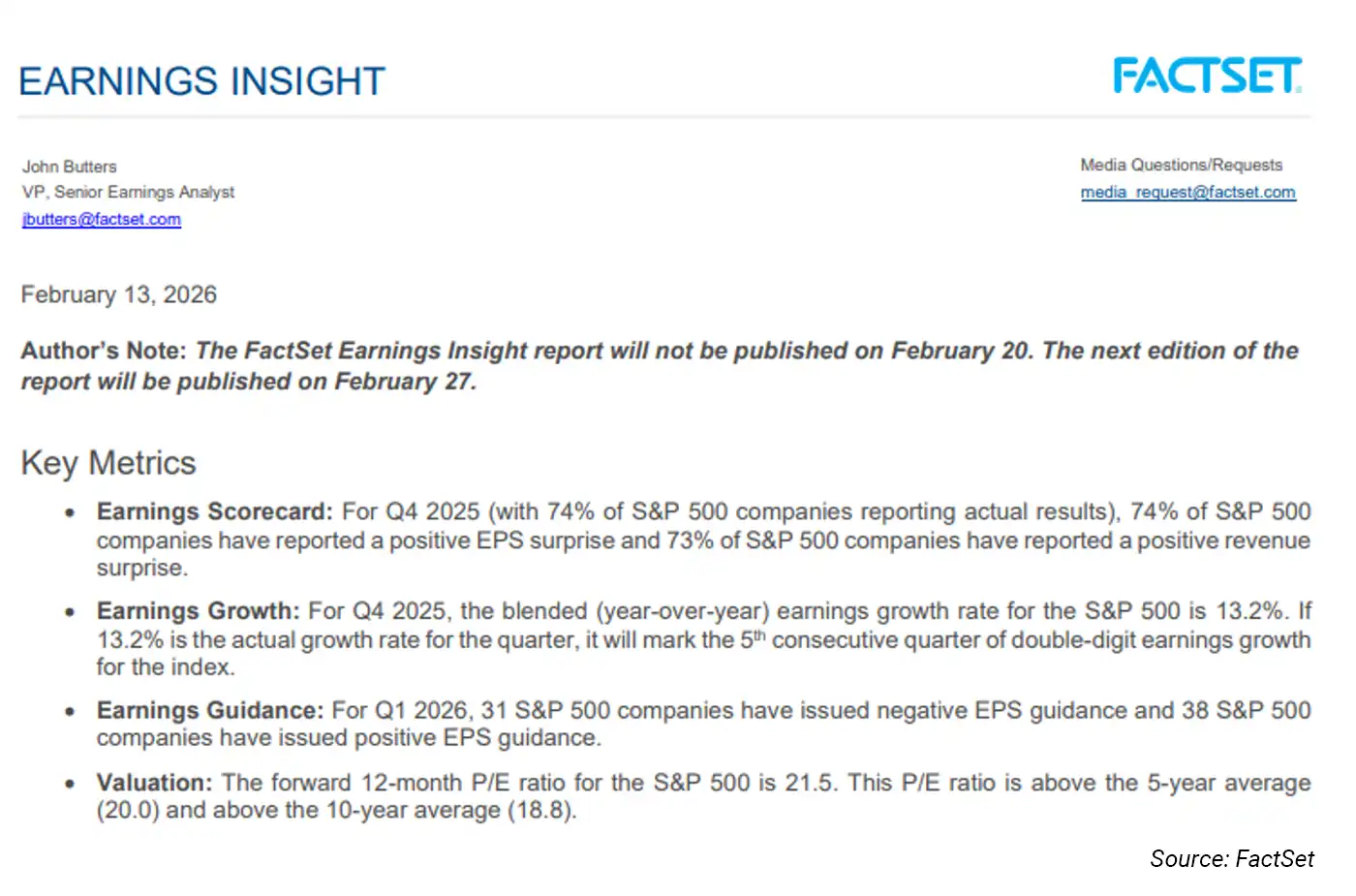The height and width of the screenshot is (896, 1356).
Task: Click the Key Metrics heading
Action: [108, 463]
